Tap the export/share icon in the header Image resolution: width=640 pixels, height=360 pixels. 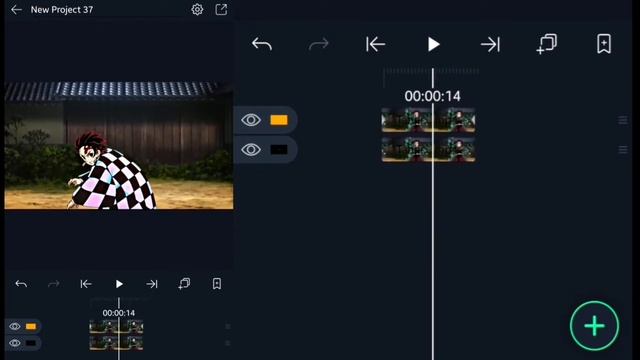coord(221,9)
